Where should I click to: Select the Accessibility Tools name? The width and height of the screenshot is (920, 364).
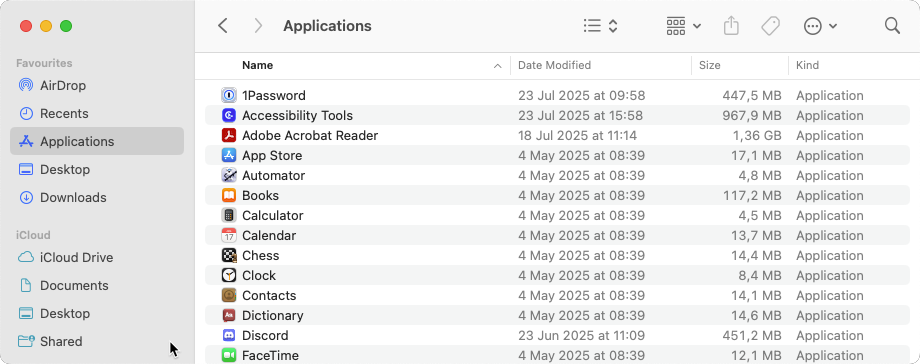pos(297,116)
